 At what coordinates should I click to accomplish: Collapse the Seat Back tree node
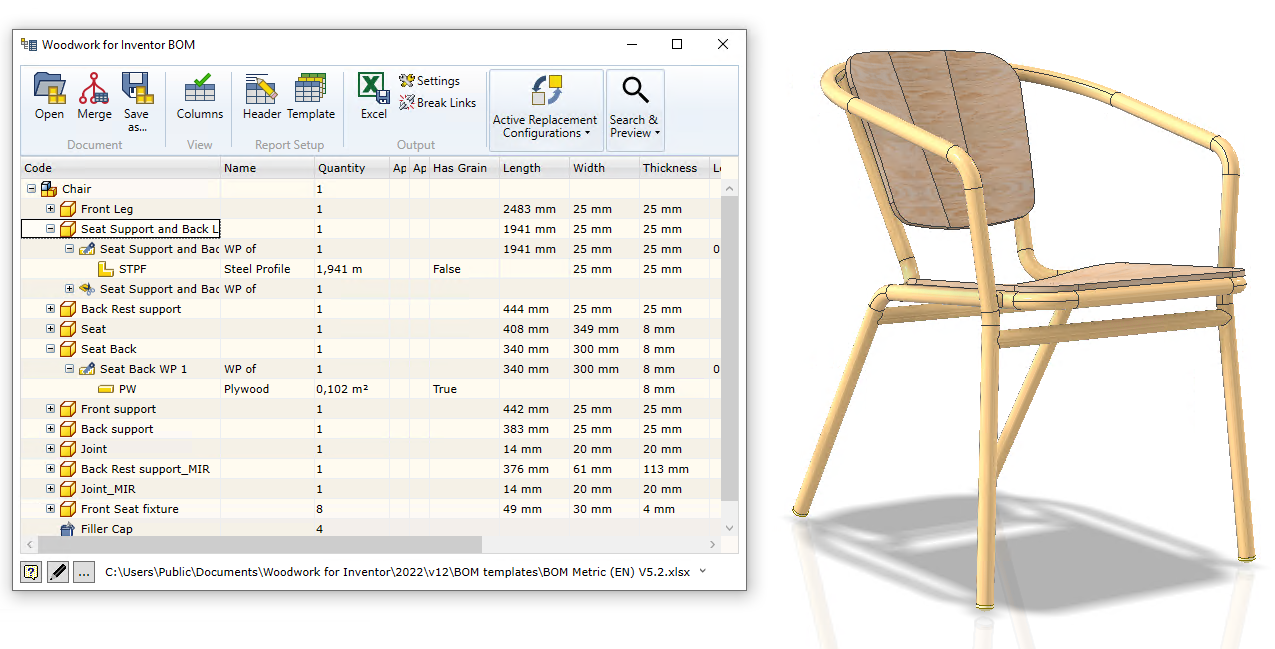51,349
